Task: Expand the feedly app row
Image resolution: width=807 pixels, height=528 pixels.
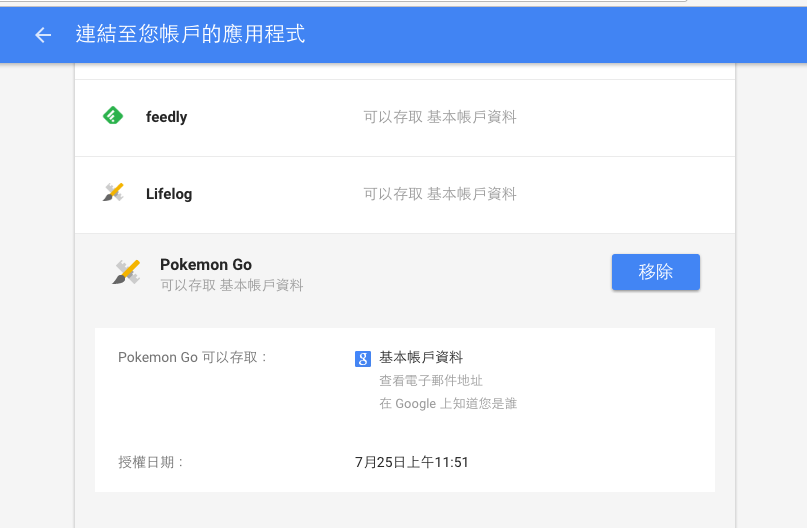Action: pos(405,118)
